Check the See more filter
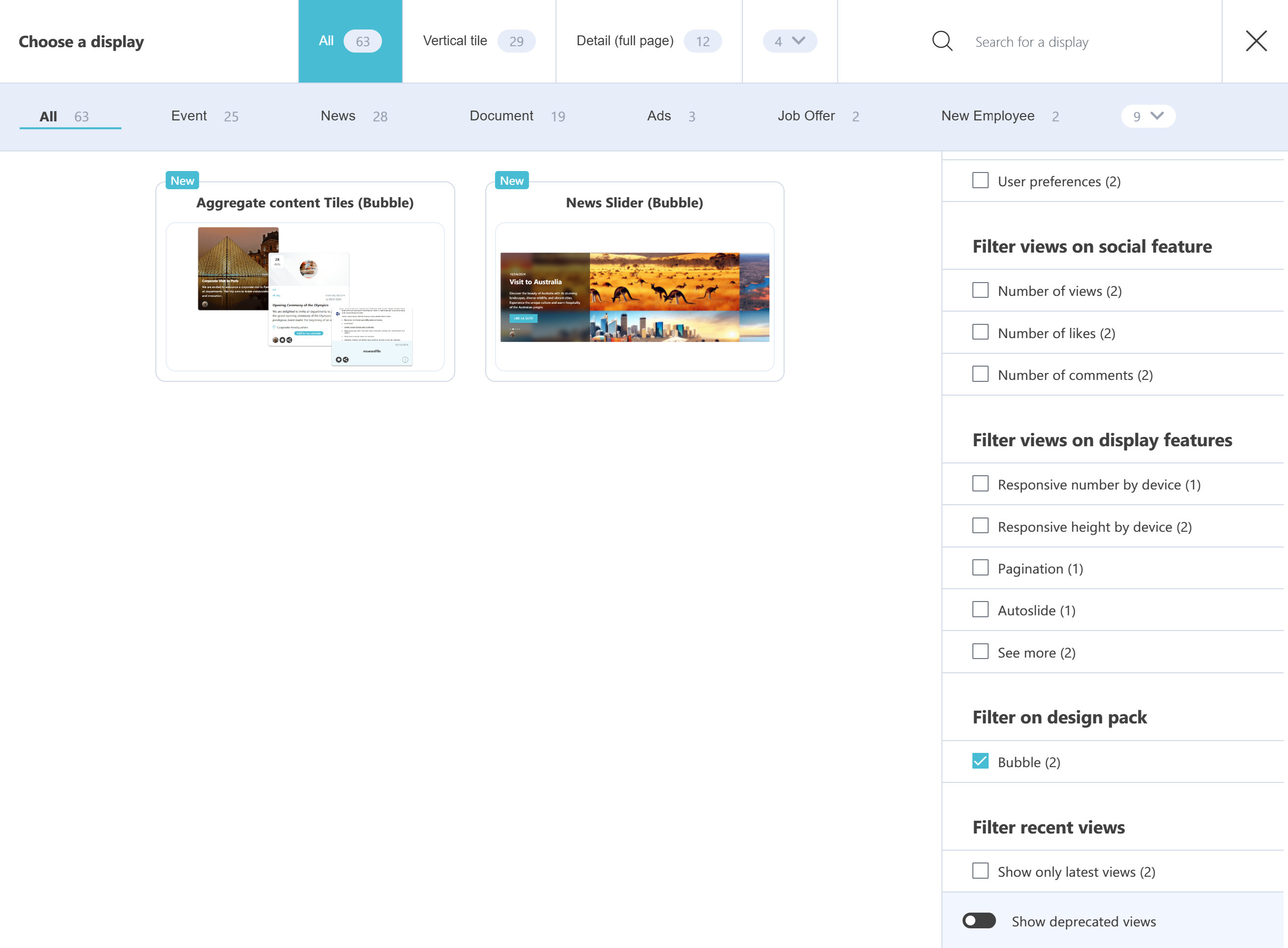Viewport: 1288px width, 948px height. [x=980, y=652]
